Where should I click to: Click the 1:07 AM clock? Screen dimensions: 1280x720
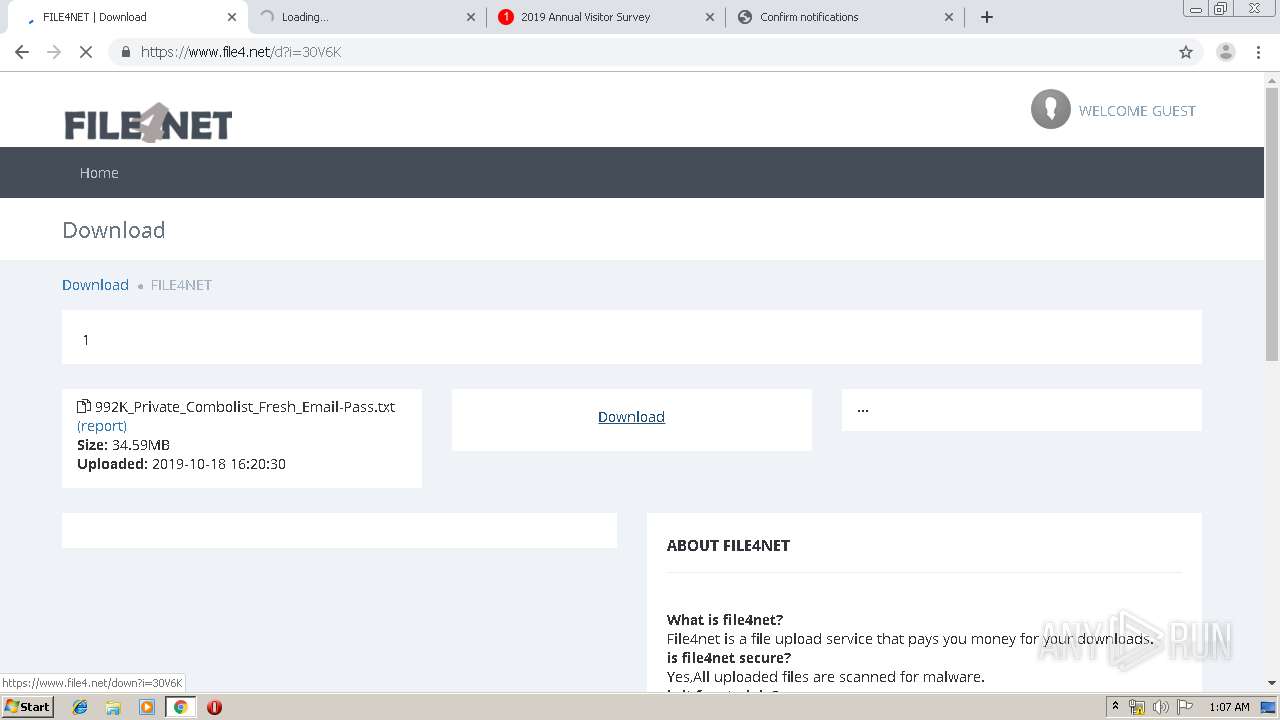[x=1229, y=707]
